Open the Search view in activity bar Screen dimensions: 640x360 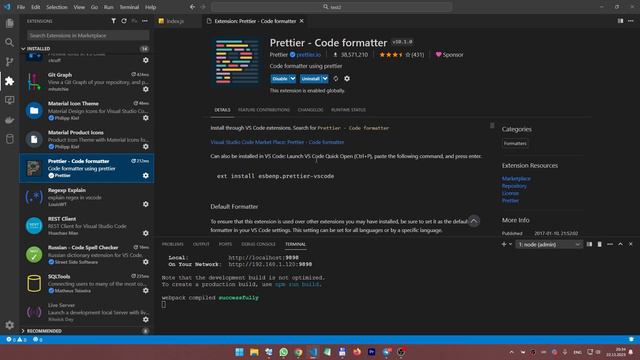(x=9, y=42)
